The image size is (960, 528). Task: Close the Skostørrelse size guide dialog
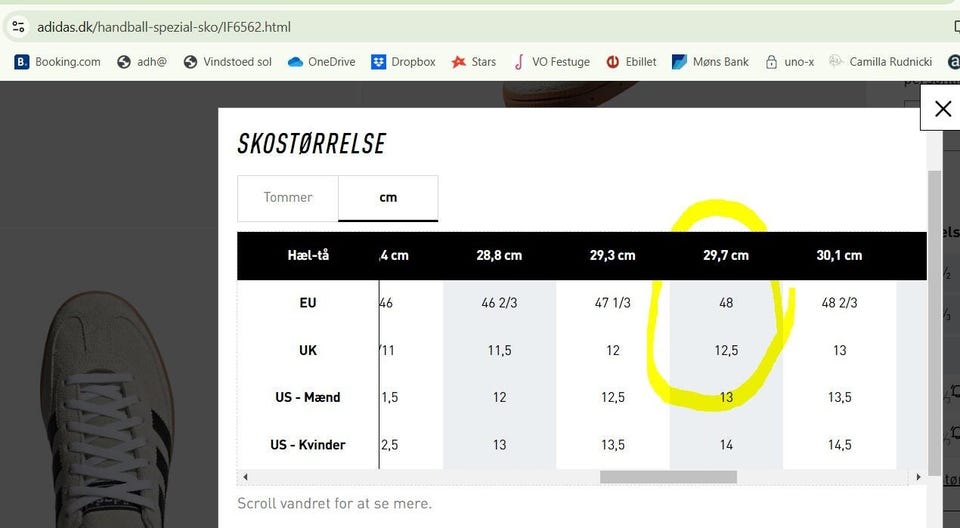pyautogui.click(x=942, y=109)
